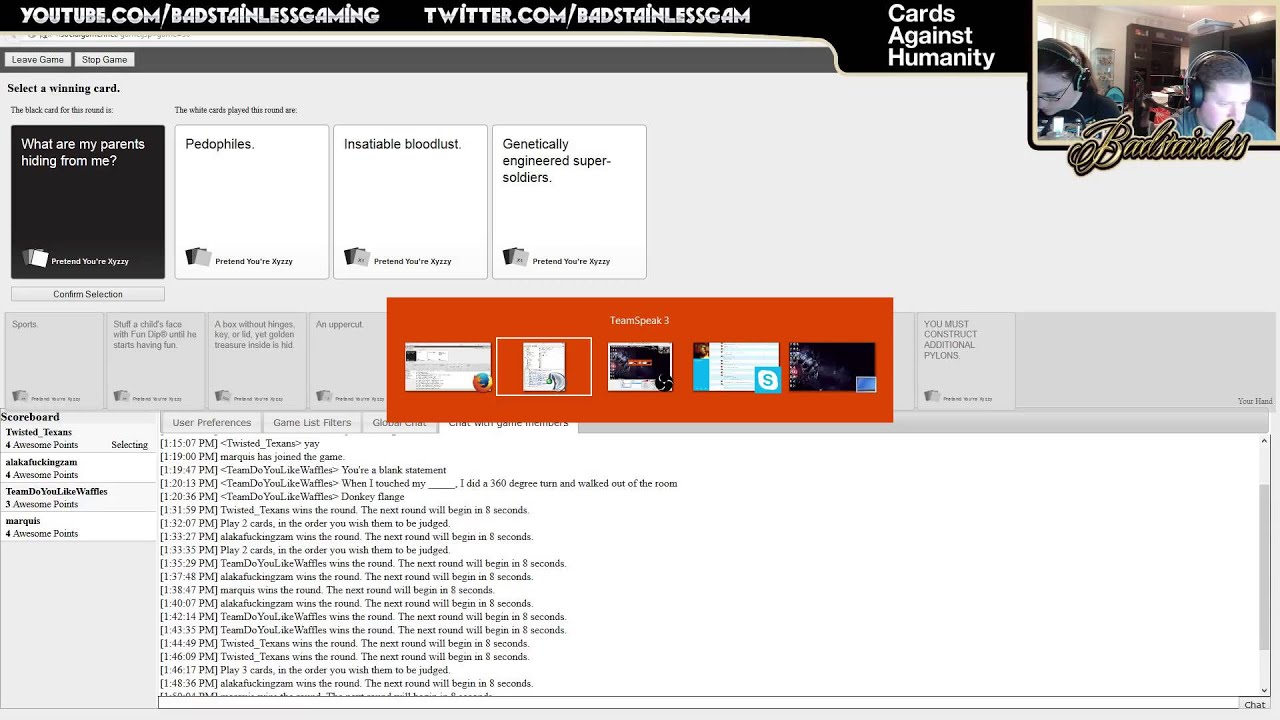Click card-stack icon on "Insatiable bloodlust." card
Screen dimensions: 1280x720
[x=357, y=258]
